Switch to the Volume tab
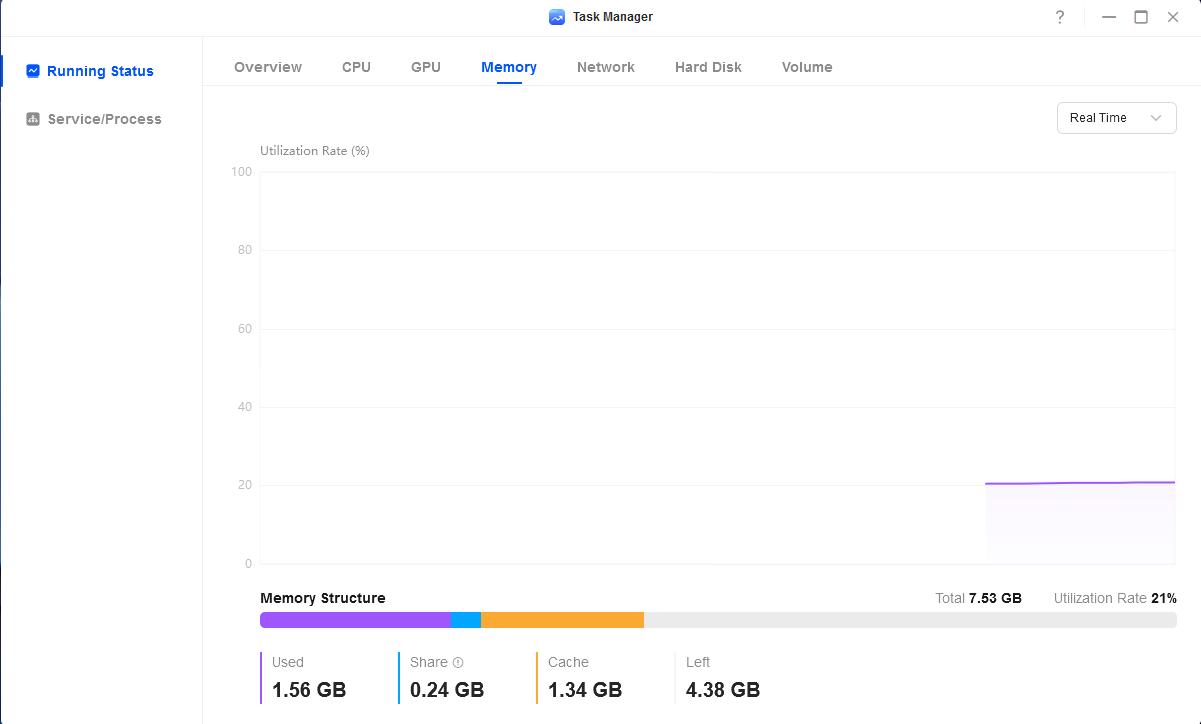The height and width of the screenshot is (724, 1201). pos(807,67)
